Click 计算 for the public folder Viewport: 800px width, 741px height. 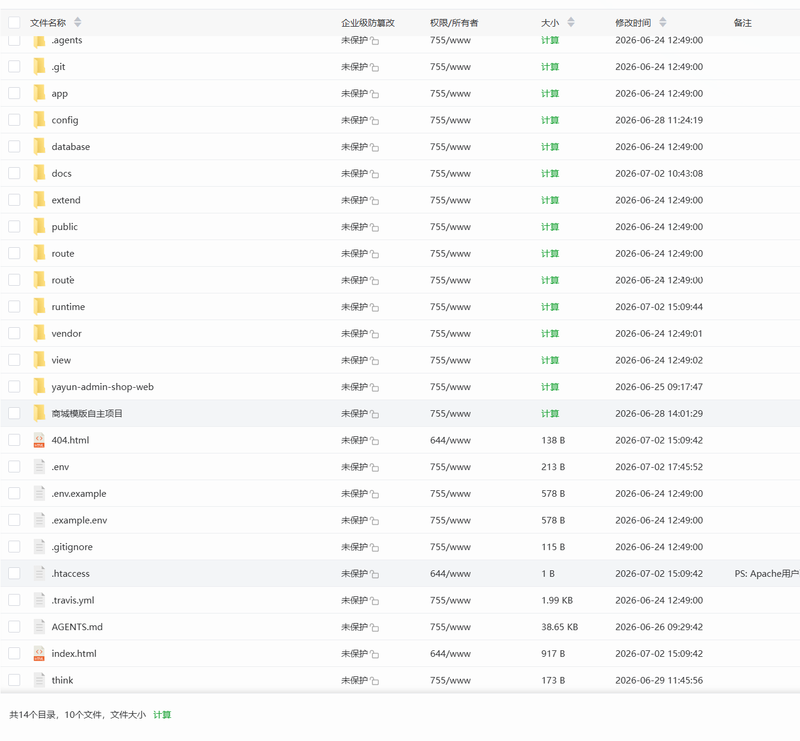(550, 227)
